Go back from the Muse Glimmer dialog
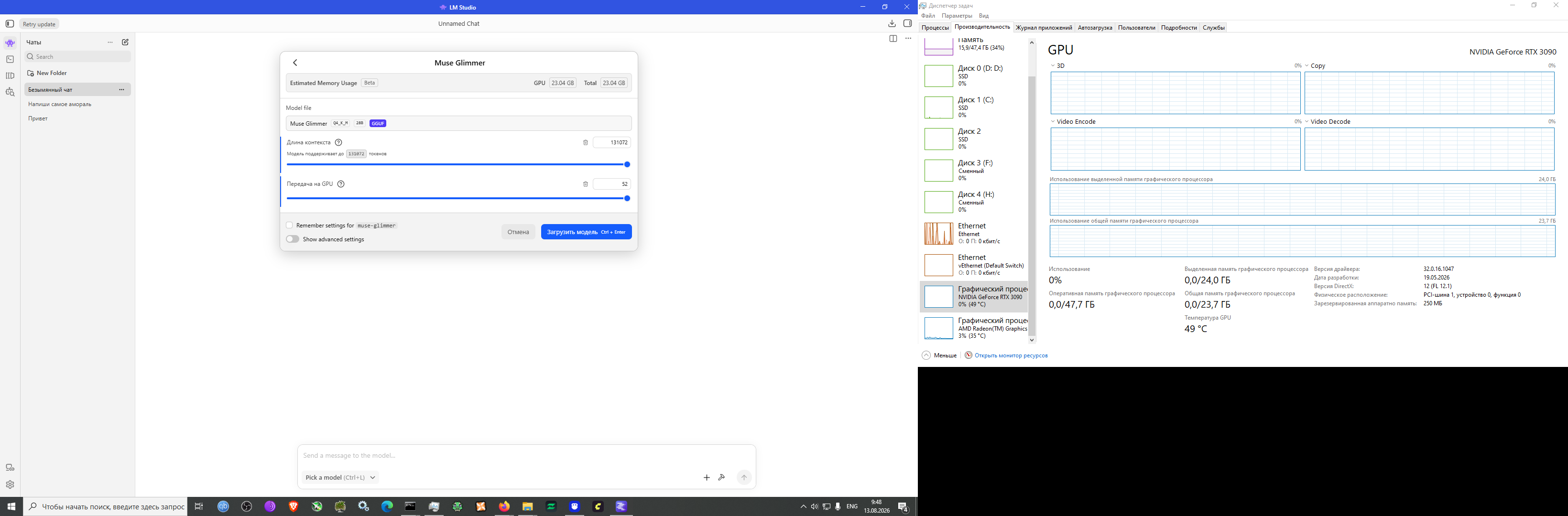Image resolution: width=1568 pixels, height=516 pixels. coord(295,63)
